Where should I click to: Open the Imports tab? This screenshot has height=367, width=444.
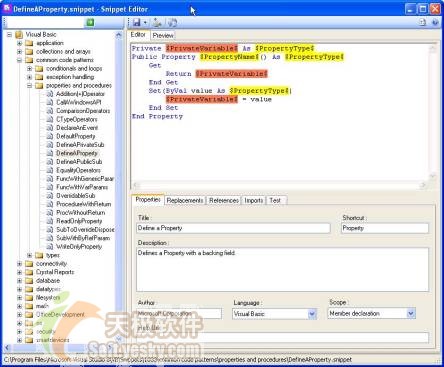253,200
